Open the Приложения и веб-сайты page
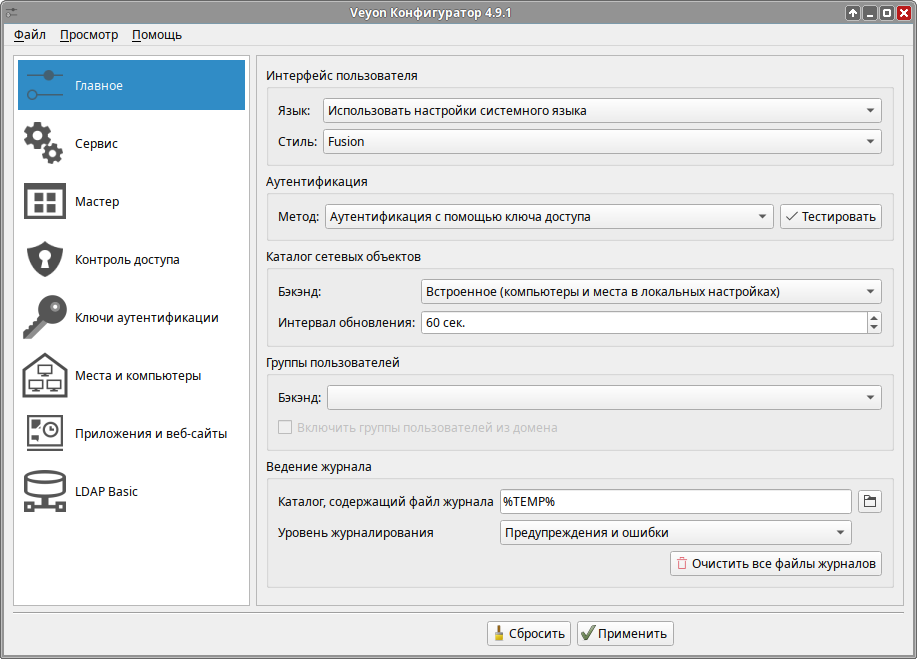The height and width of the screenshot is (659, 917). pyautogui.click(x=132, y=433)
